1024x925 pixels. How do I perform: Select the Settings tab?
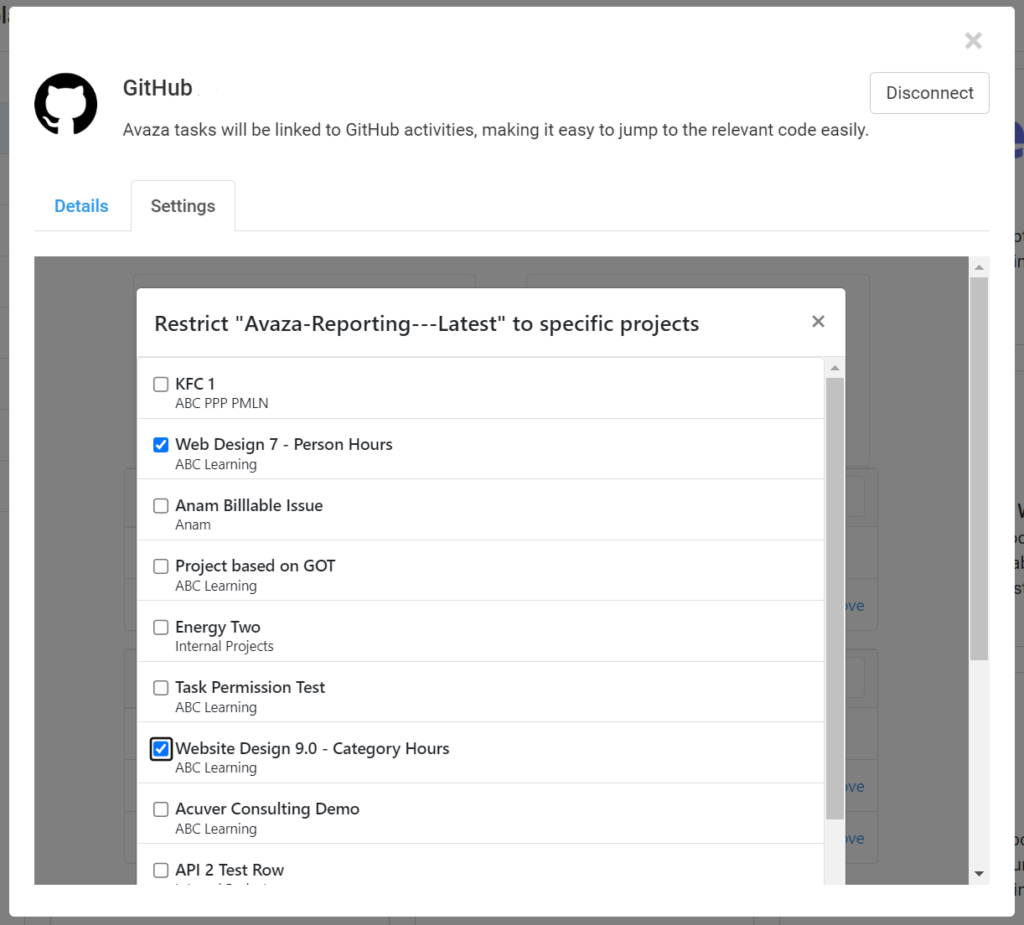tap(183, 206)
